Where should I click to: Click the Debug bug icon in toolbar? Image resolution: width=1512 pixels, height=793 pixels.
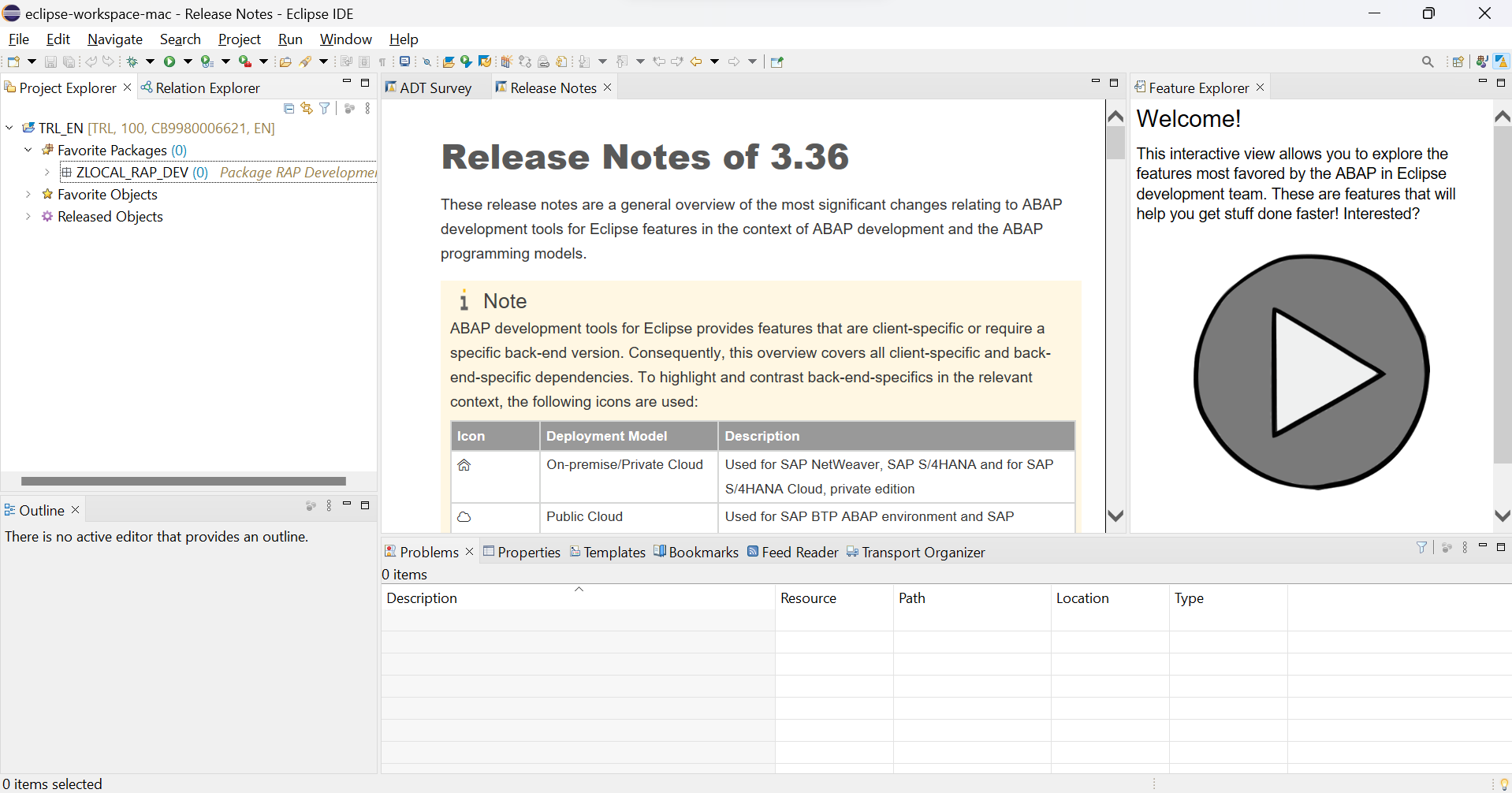tap(132, 61)
